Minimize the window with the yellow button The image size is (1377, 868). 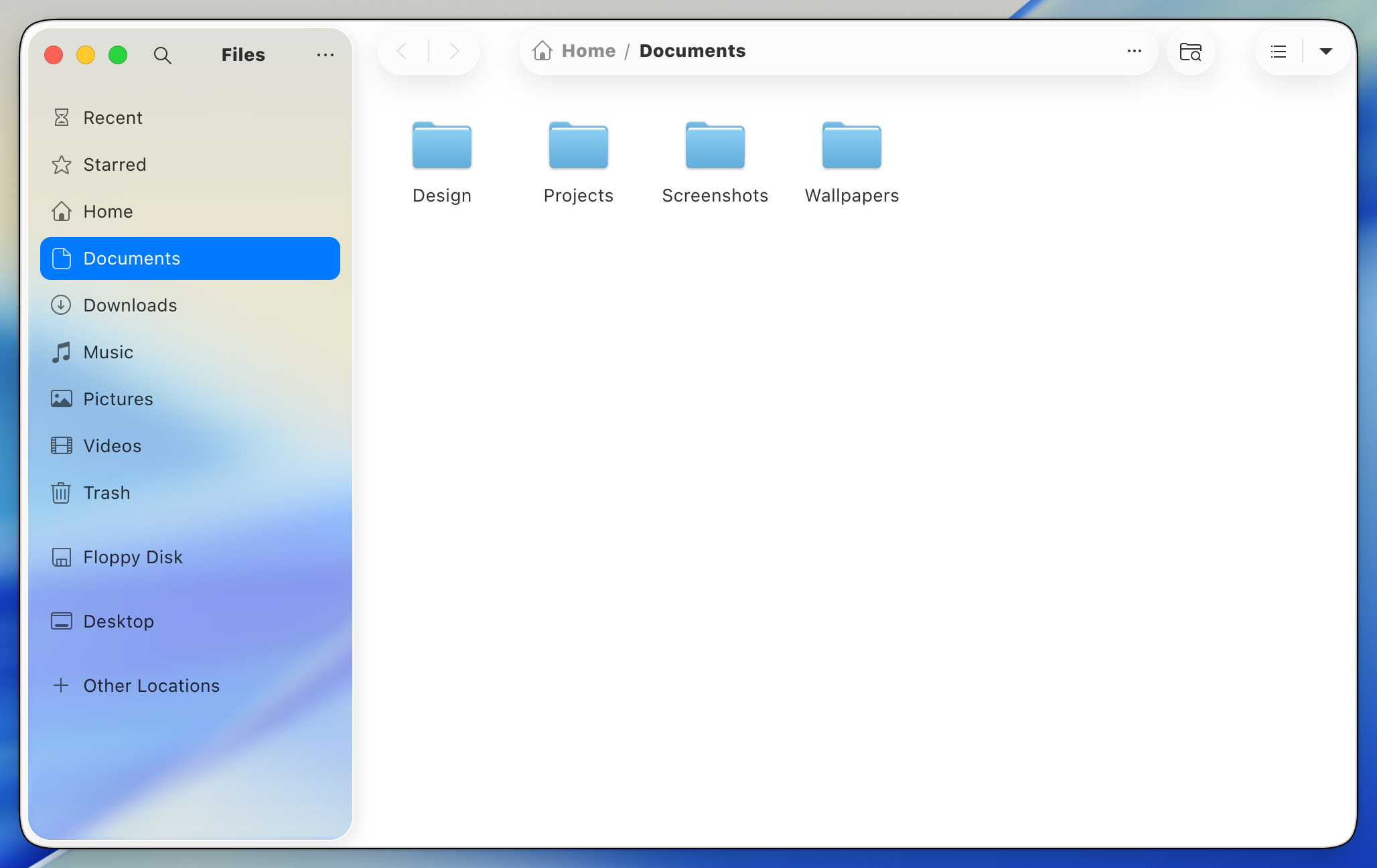[86, 55]
